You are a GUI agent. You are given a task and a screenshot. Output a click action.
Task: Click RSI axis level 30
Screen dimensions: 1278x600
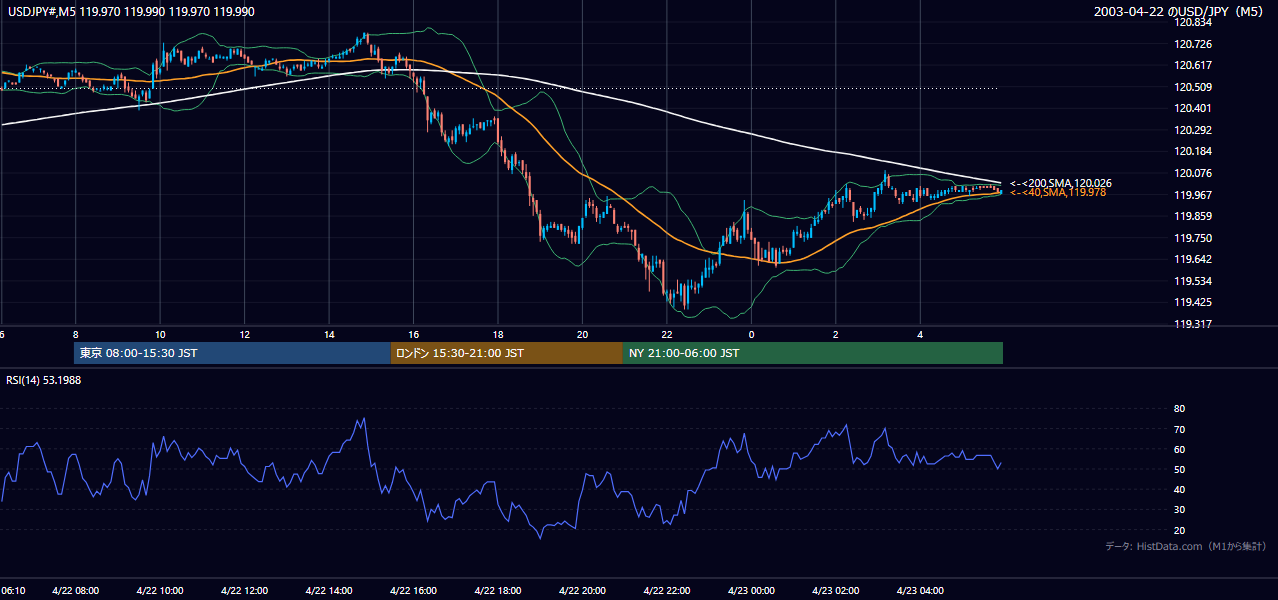(x=1179, y=510)
